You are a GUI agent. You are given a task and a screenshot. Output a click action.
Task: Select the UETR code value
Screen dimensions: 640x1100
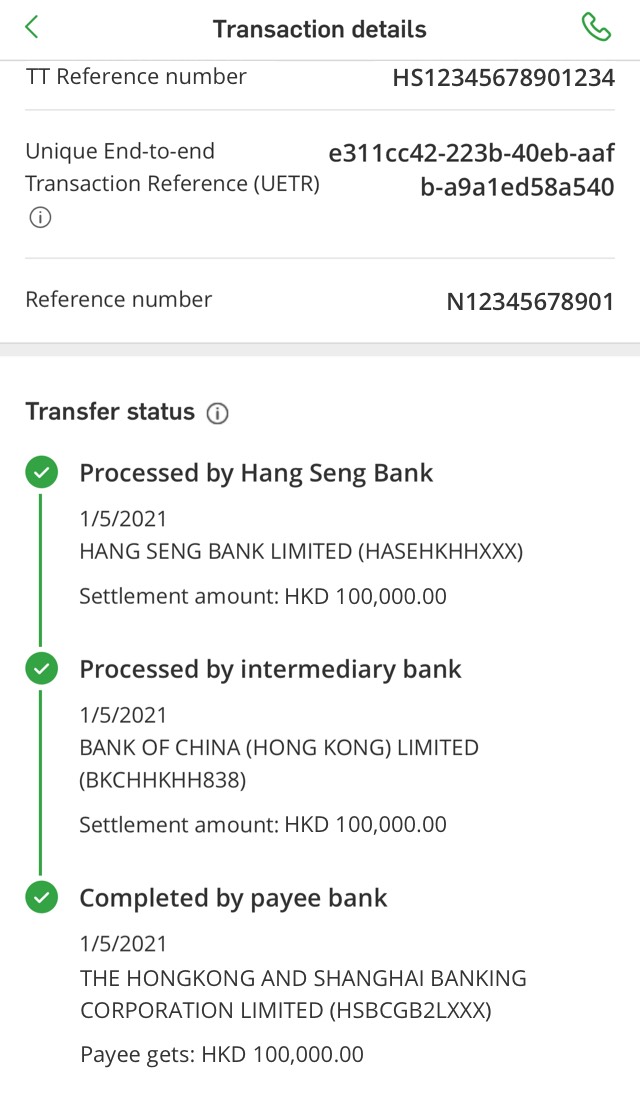(x=471, y=170)
